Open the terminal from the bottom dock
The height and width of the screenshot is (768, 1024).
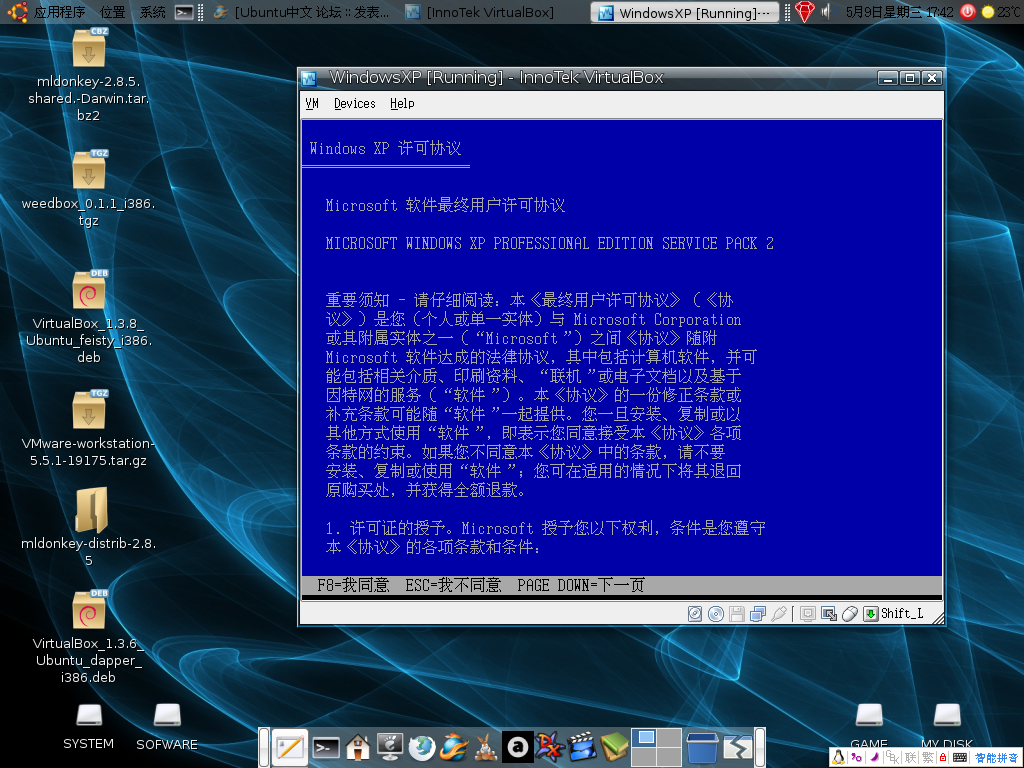click(326, 748)
